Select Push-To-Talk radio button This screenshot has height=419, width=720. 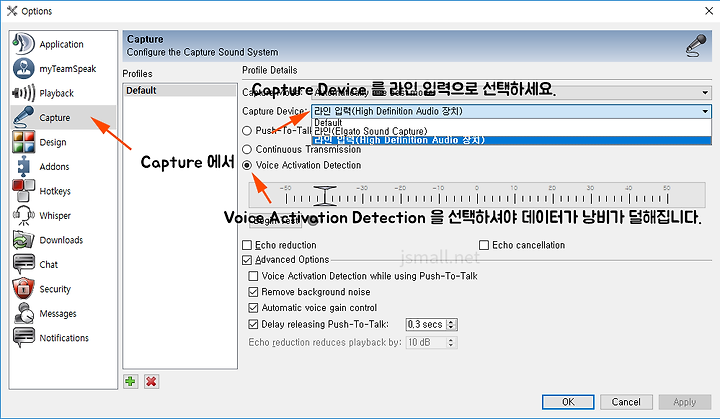pyautogui.click(x=247, y=131)
